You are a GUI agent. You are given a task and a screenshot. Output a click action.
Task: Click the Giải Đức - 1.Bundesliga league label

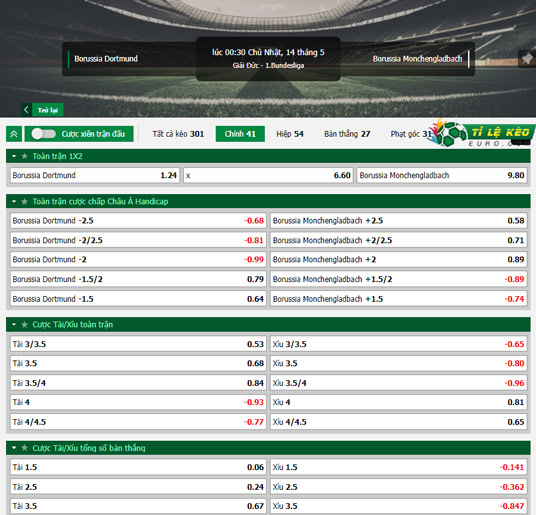click(x=268, y=65)
